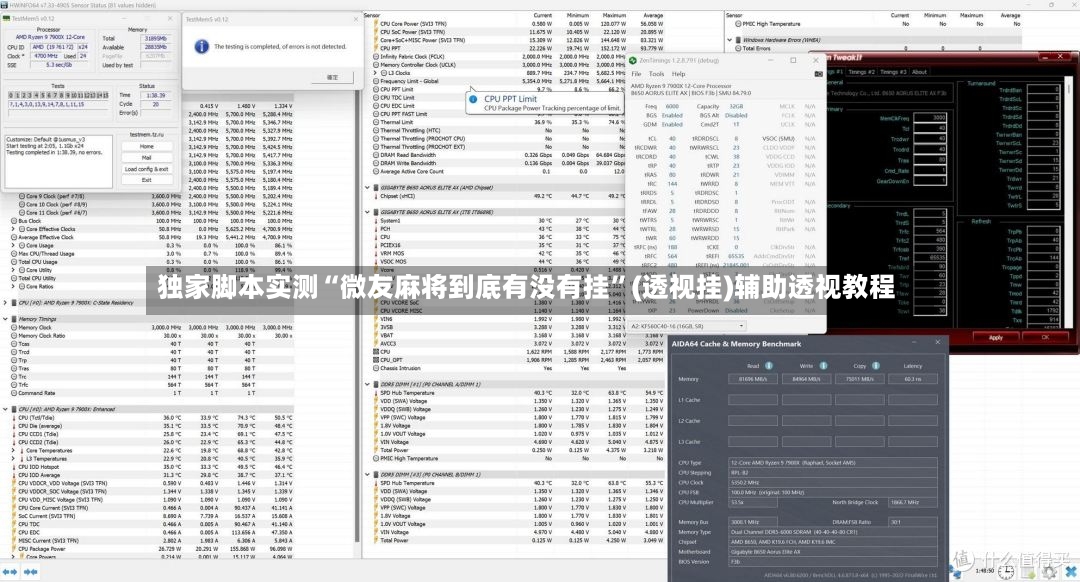This screenshot has width=1080, height=582.
Task: Click Core 9 Clock (perf #7/8) row
Action: point(152,196)
